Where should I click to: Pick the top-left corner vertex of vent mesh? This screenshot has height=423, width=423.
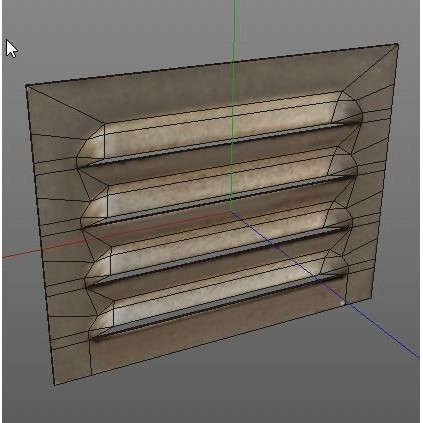point(27,86)
